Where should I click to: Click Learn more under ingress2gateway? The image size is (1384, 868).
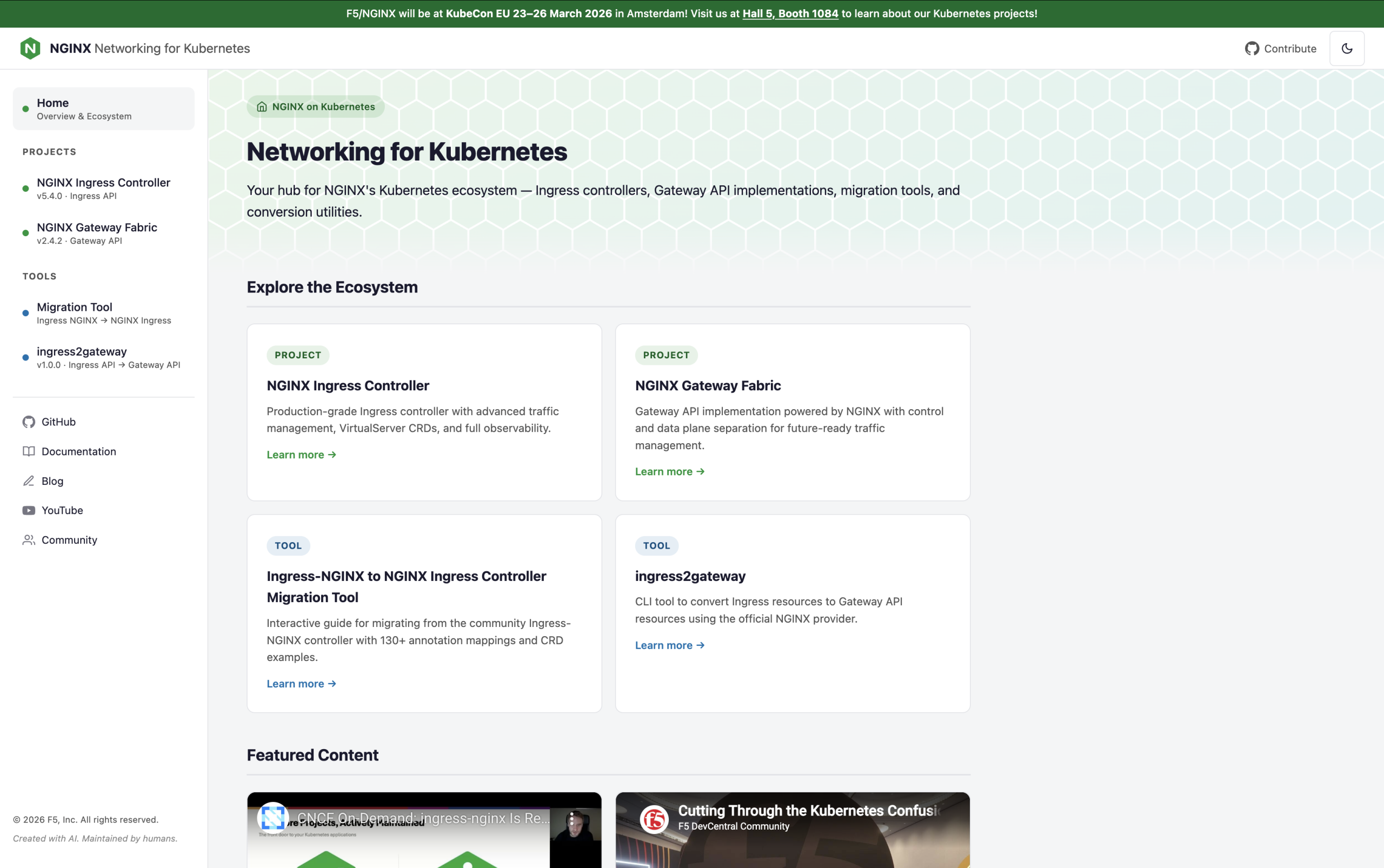point(669,645)
